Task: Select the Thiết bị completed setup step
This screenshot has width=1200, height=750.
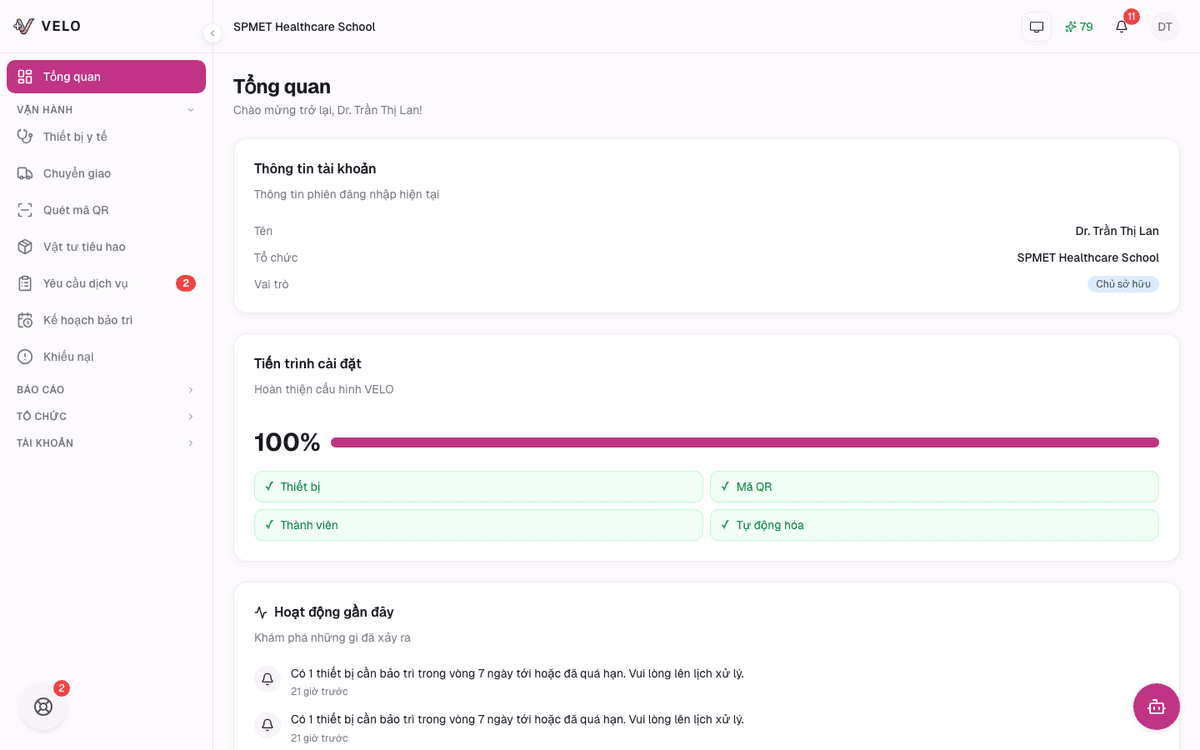Action: (x=478, y=487)
